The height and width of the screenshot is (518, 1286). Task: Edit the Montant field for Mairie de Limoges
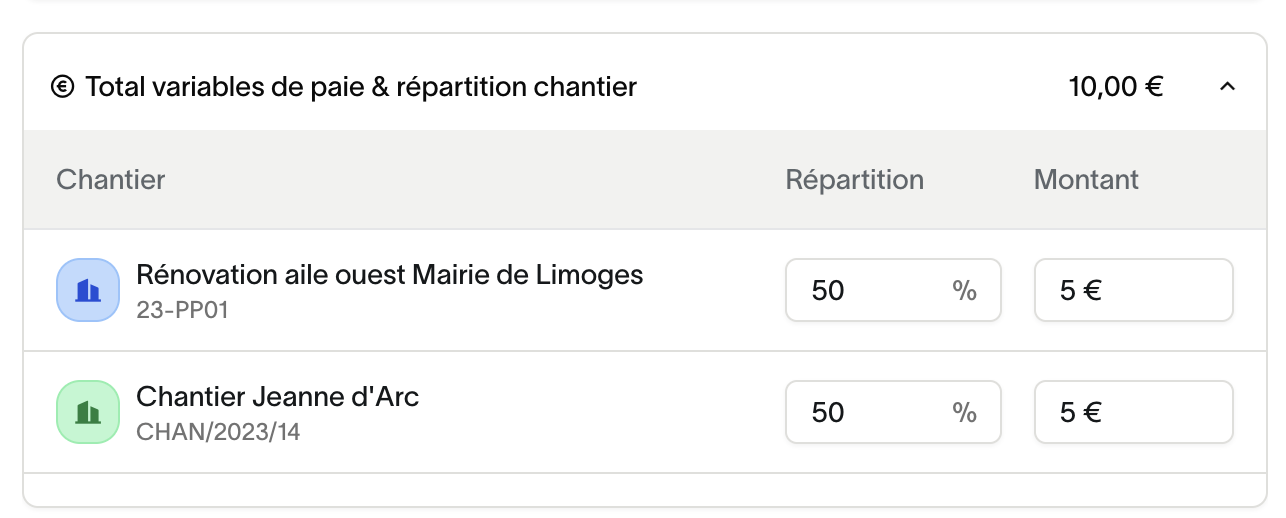click(1132, 291)
